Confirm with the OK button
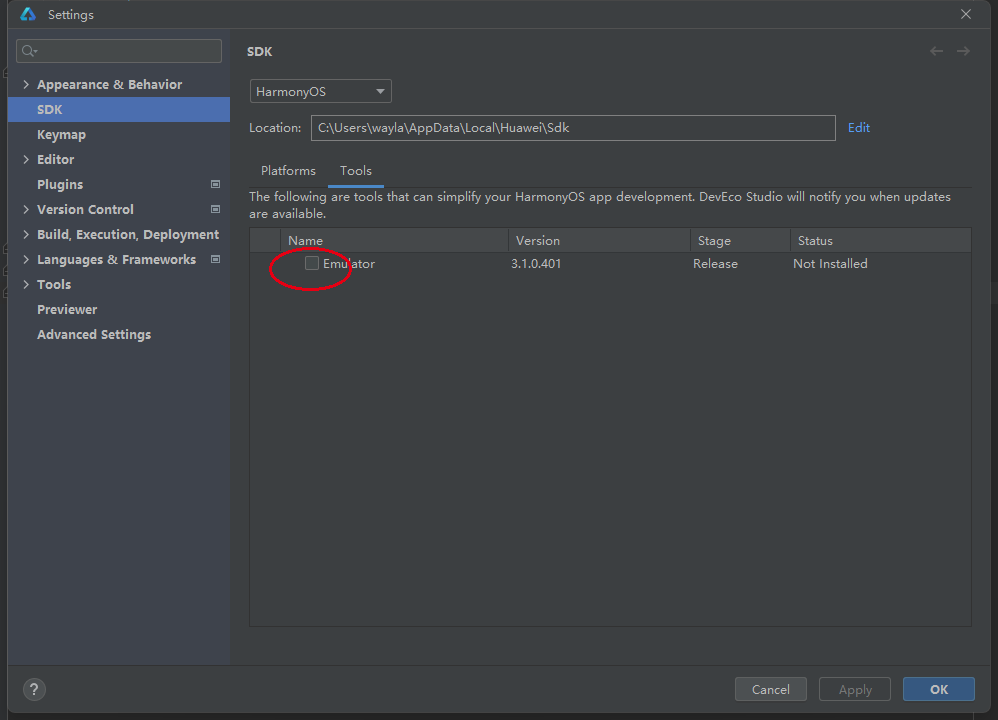Screen dimensions: 998x720 click(x=939, y=689)
